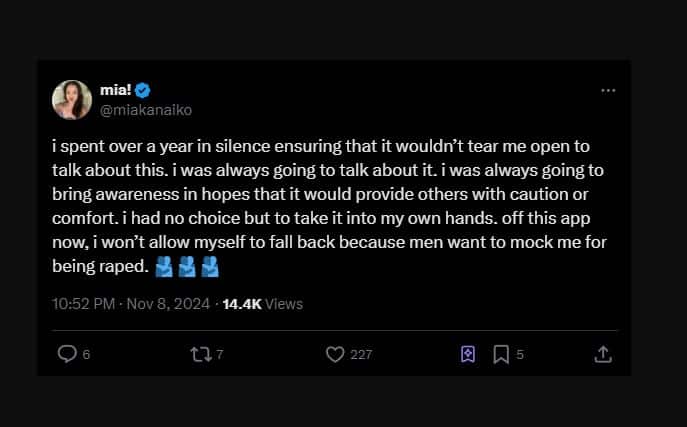Image resolution: width=687 pixels, height=427 pixels.
Task: Open the display name "mia!"
Action: [116, 89]
